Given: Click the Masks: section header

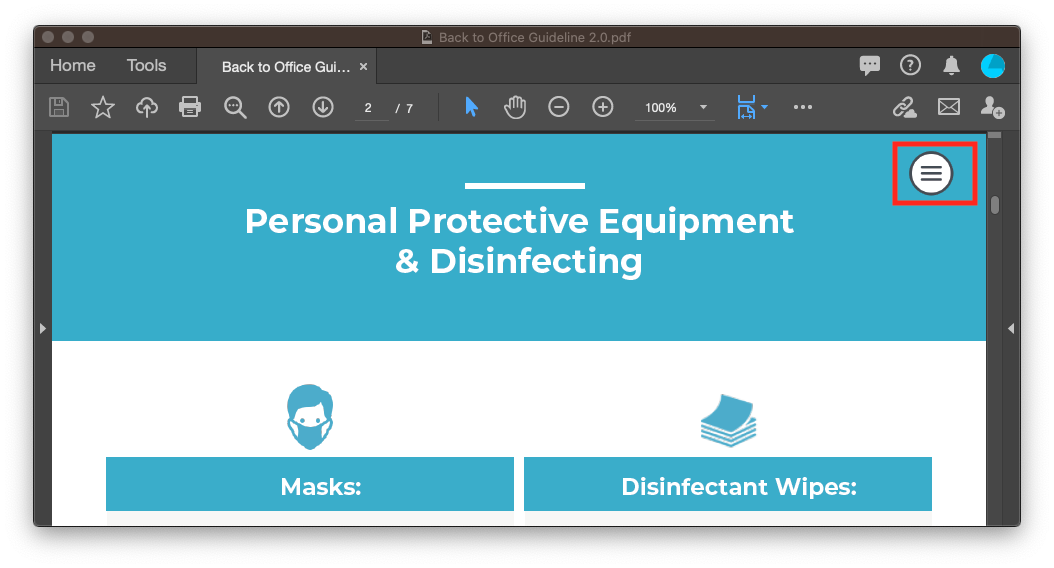Looking at the screenshot, I should pos(310,485).
